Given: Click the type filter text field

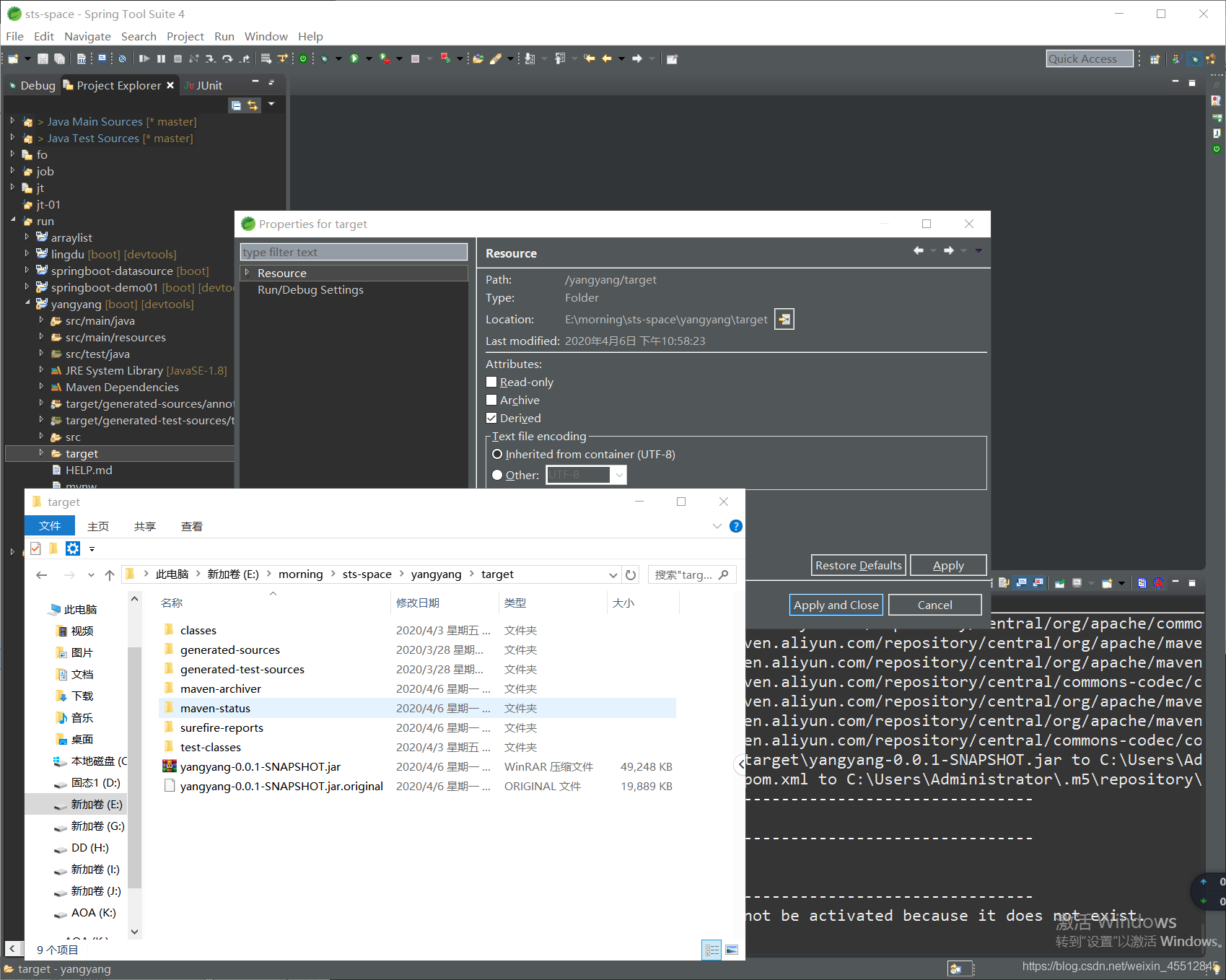Looking at the screenshot, I should [354, 252].
